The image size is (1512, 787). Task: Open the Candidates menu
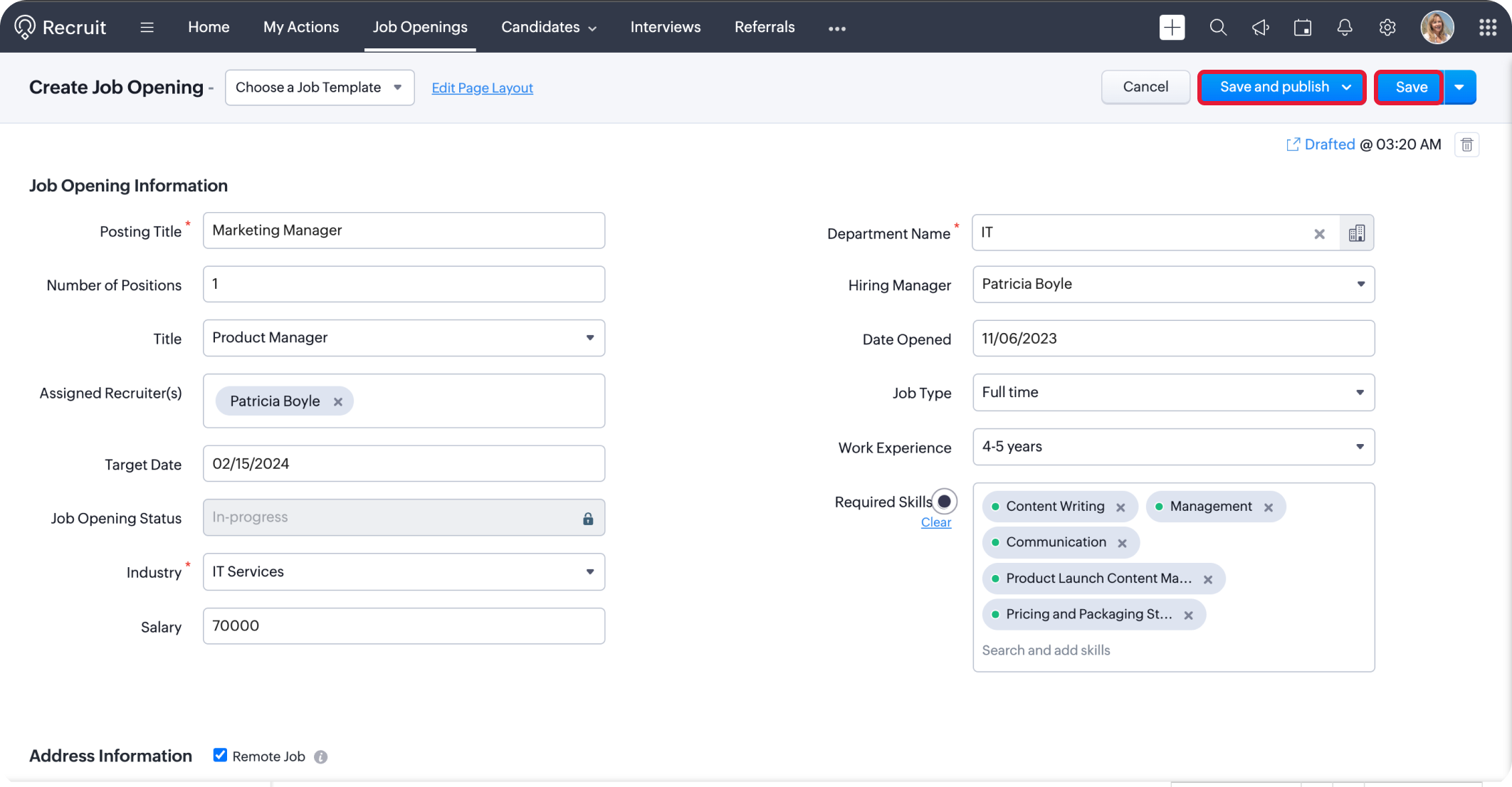(x=548, y=27)
